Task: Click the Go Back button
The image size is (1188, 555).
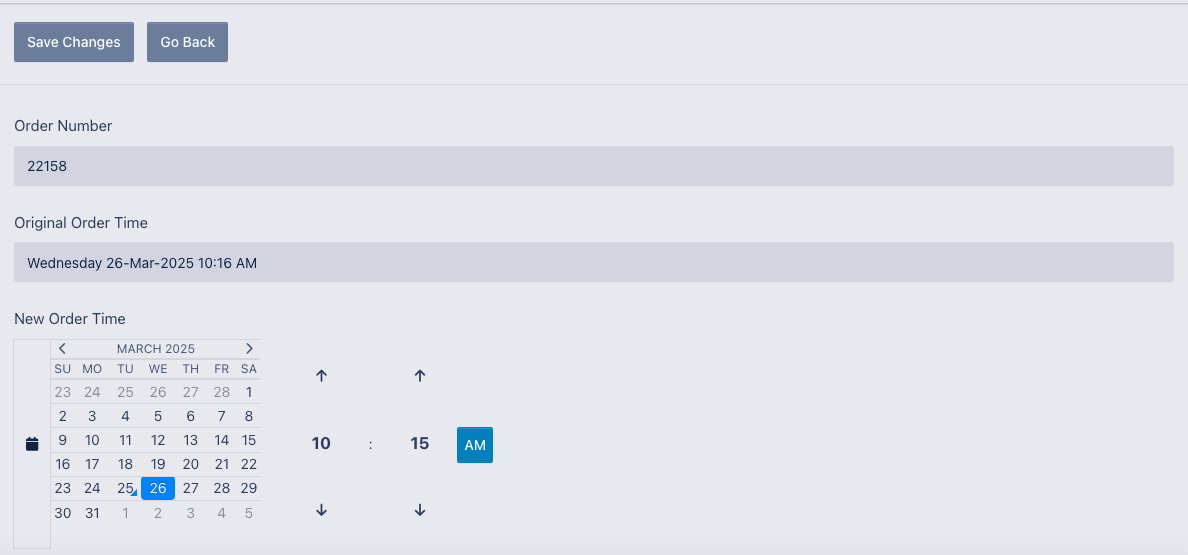Action: click(188, 42)
